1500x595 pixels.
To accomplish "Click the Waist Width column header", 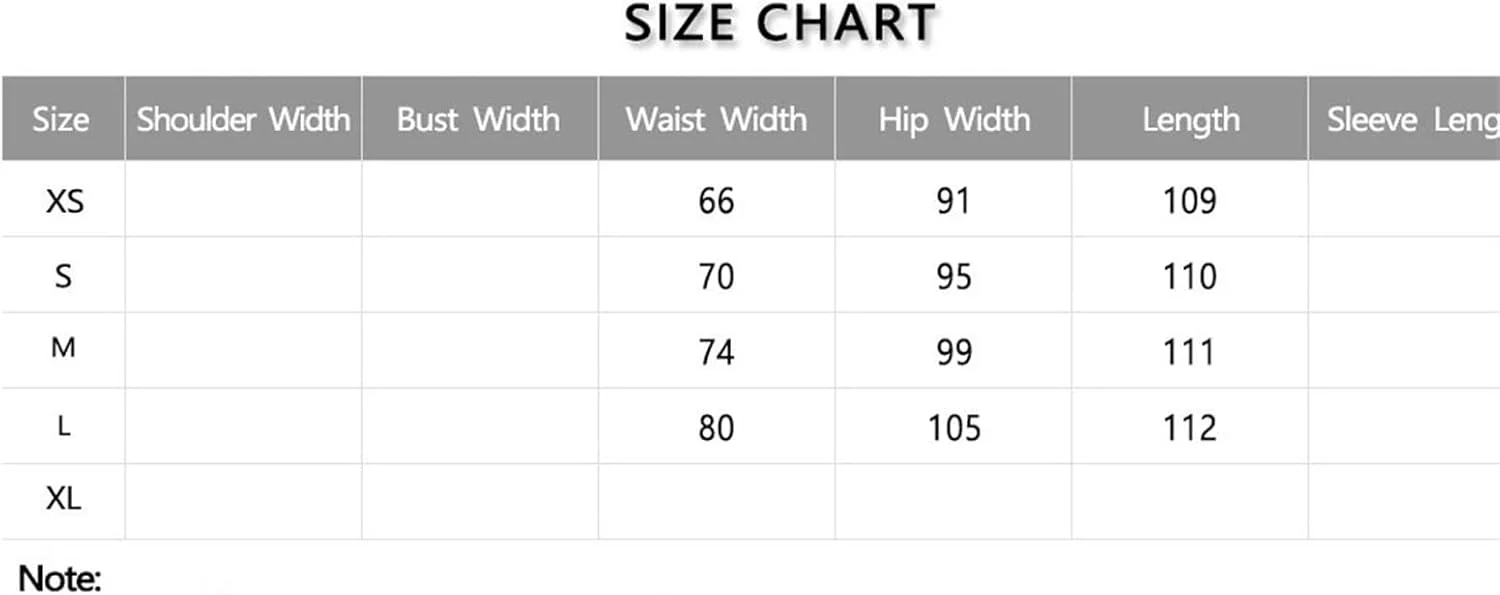I will (716, 120).
